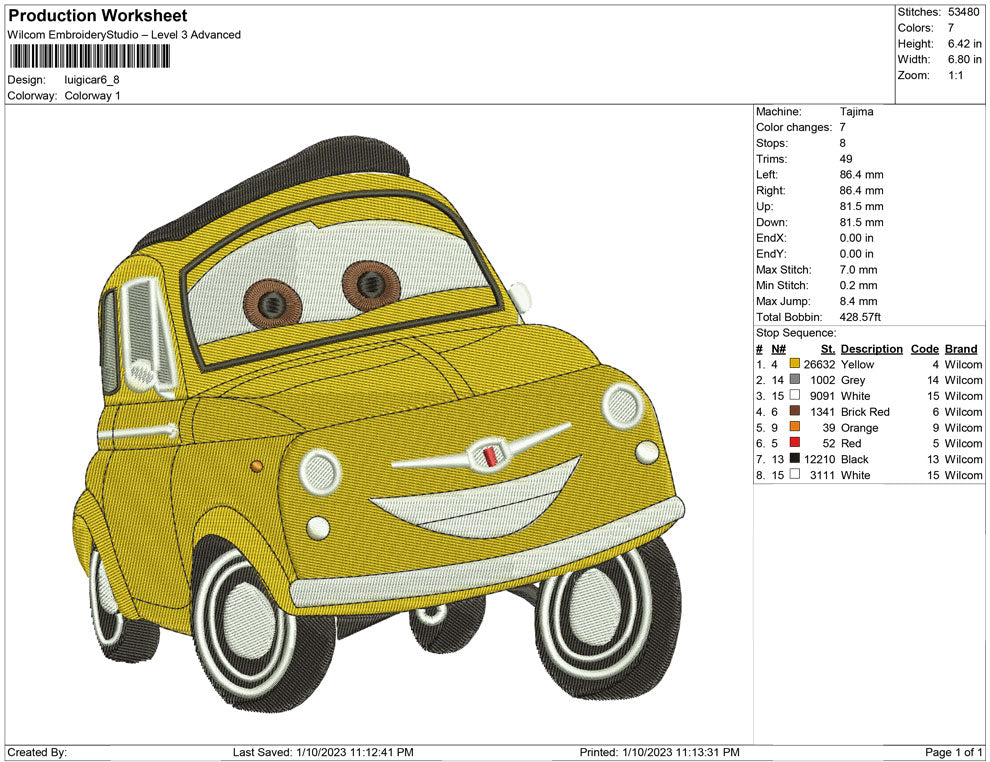Click the 'St.' column header
The width and height of the screenshot is (990, 762).
click(x=828, y=349)
